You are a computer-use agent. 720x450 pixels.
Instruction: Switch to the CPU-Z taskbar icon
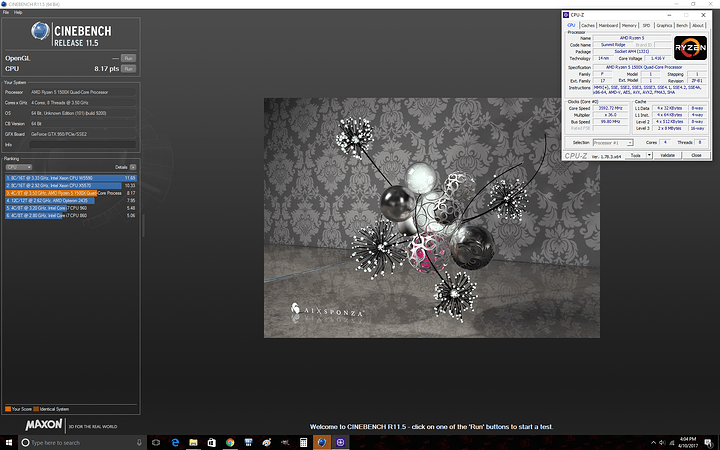click(x=340, y=442)
